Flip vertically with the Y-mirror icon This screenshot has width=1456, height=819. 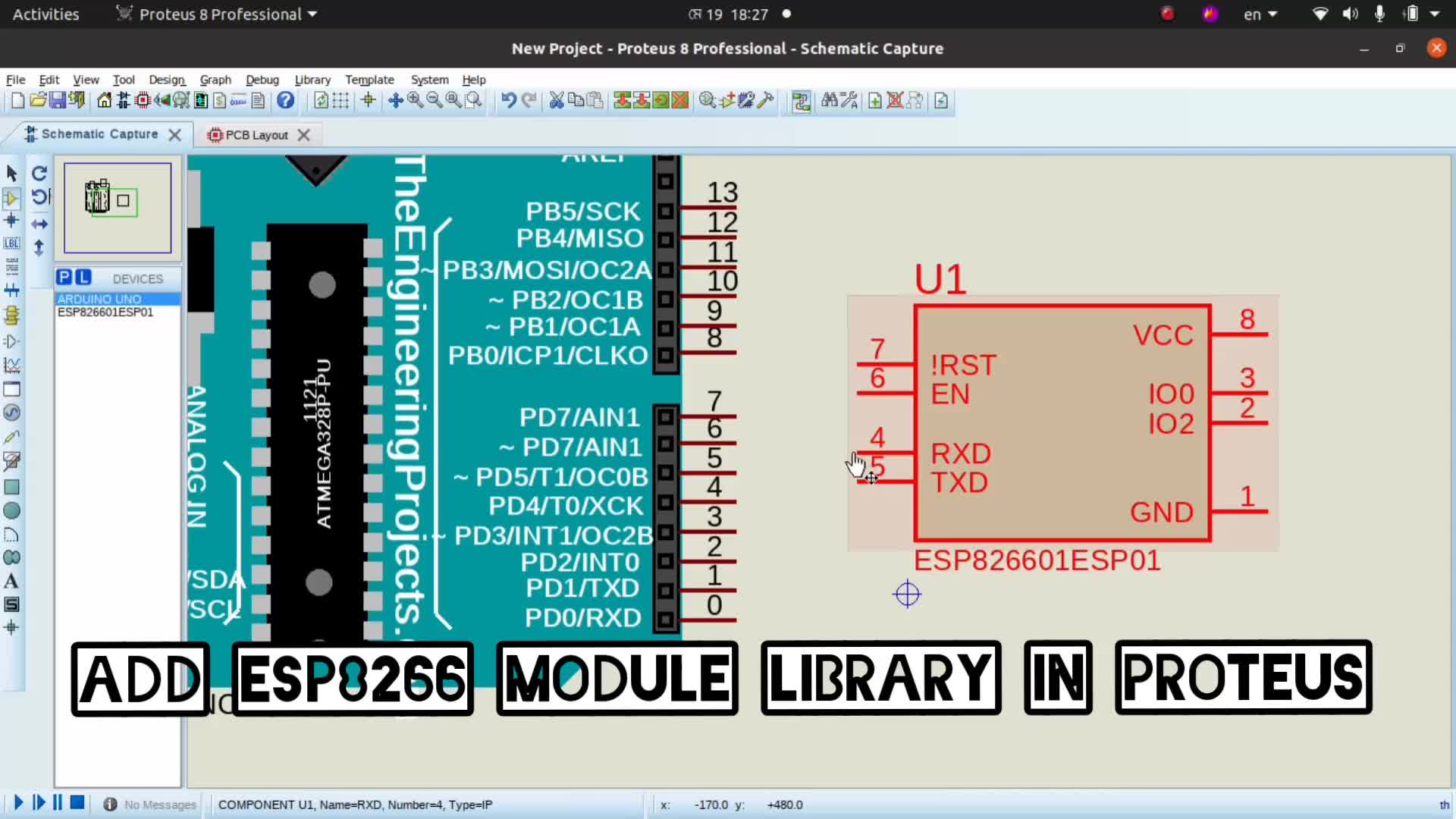tap(39, 248)
